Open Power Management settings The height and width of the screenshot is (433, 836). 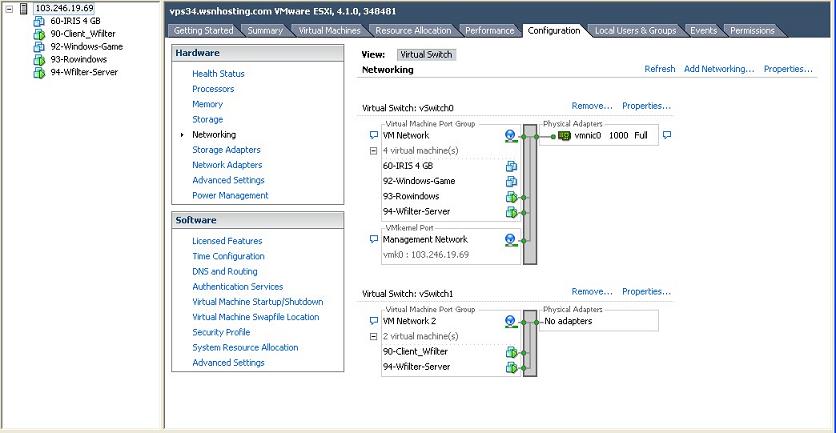[x=230, y=195]
